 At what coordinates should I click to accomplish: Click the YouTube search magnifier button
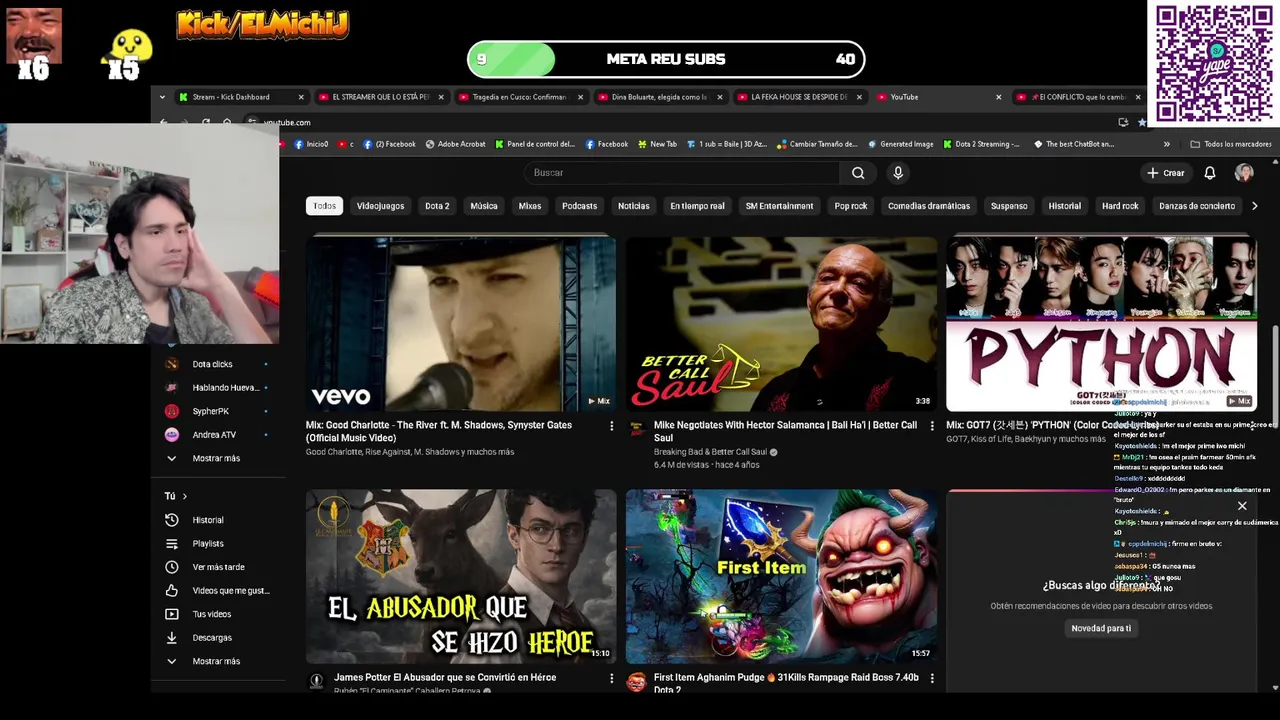coord(858,173)
